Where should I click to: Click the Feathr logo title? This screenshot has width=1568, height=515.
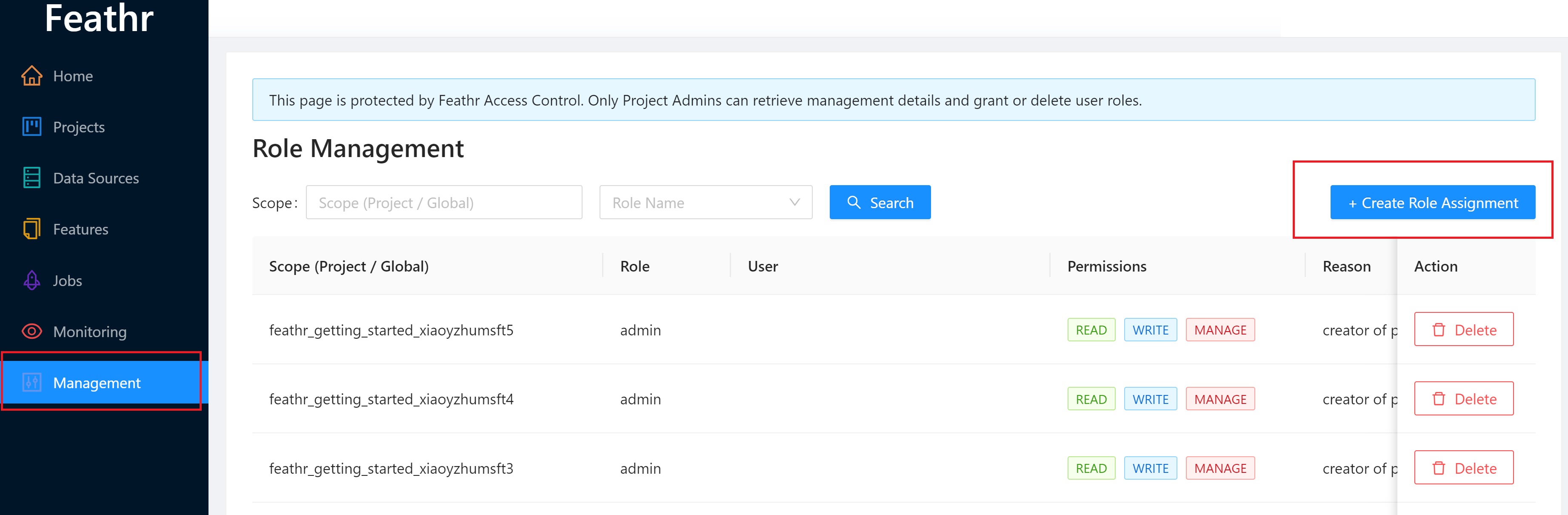(99, 18)
